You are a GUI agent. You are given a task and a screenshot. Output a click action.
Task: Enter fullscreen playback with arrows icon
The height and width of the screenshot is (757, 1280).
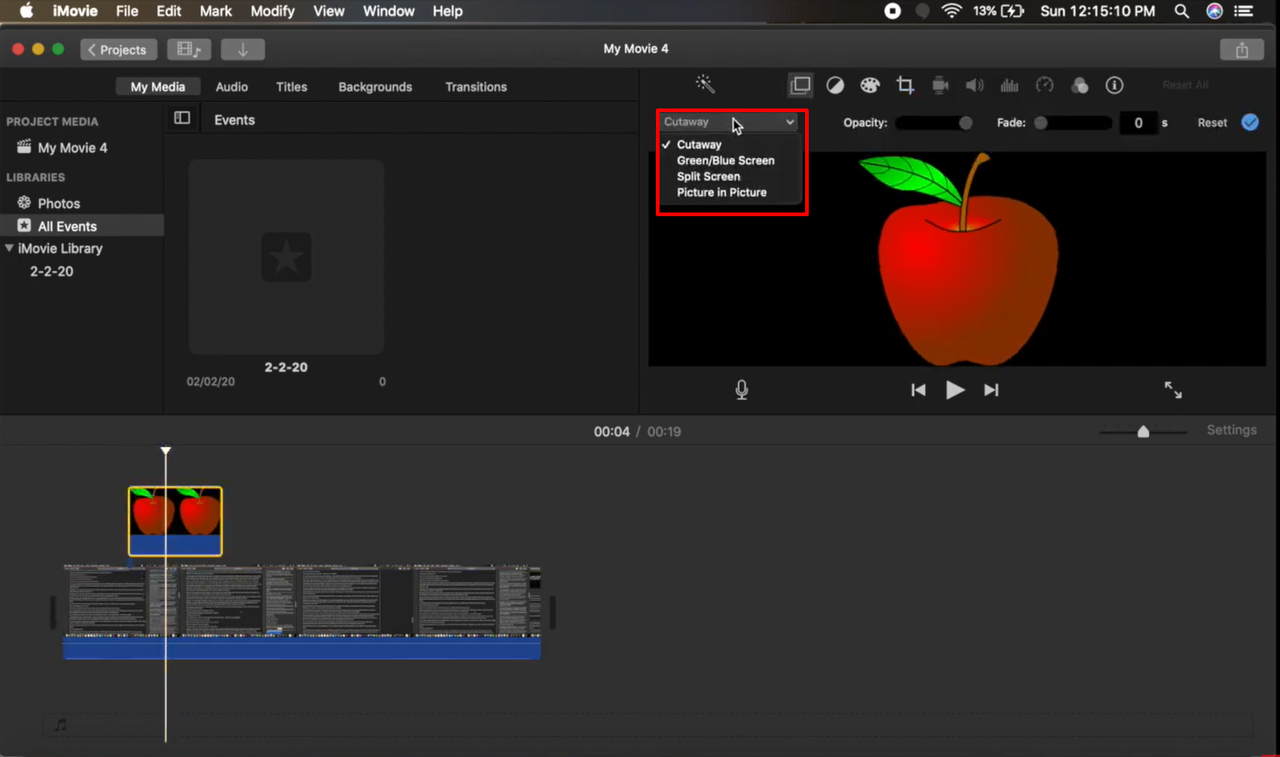[1173, 390]
